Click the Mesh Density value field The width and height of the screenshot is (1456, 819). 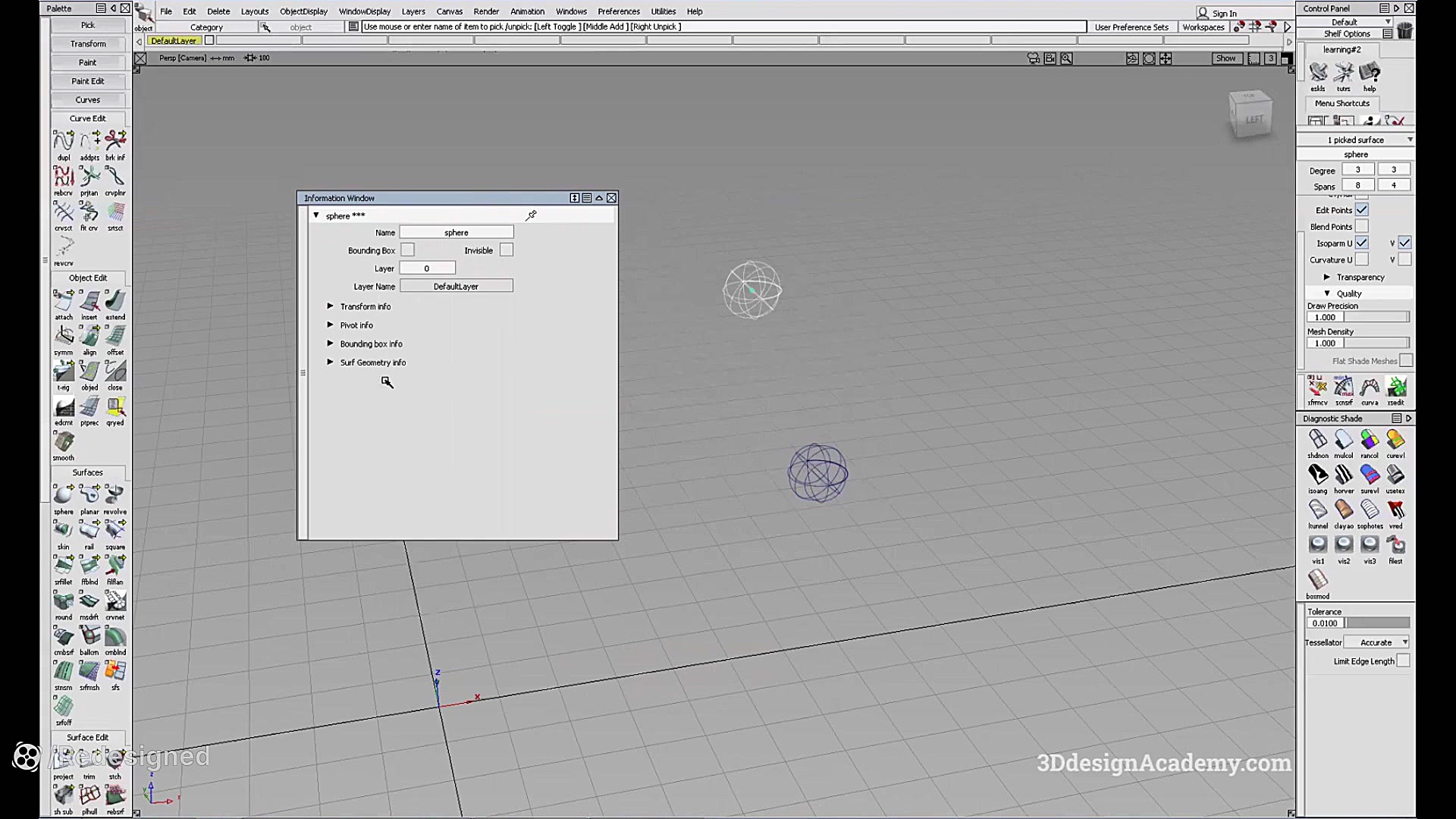coord(1324,343)
